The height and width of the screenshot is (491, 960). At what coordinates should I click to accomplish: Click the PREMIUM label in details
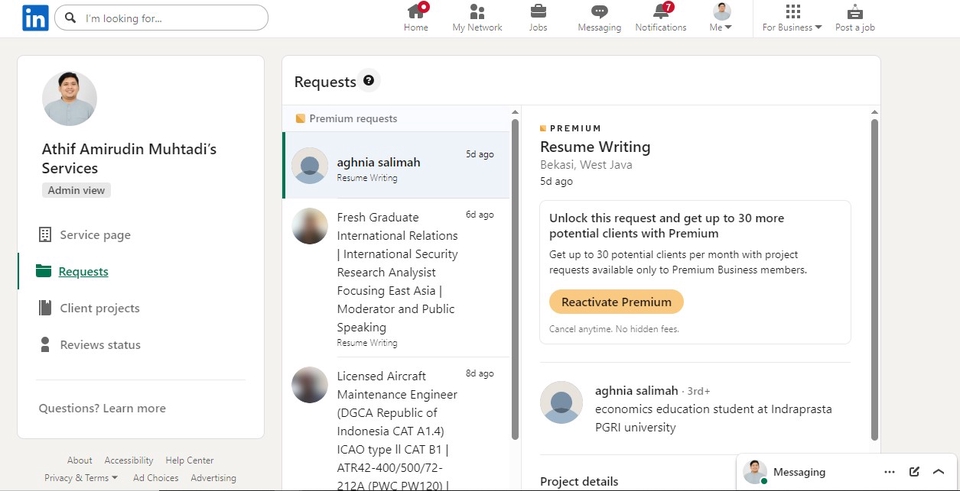pos(576,129)
